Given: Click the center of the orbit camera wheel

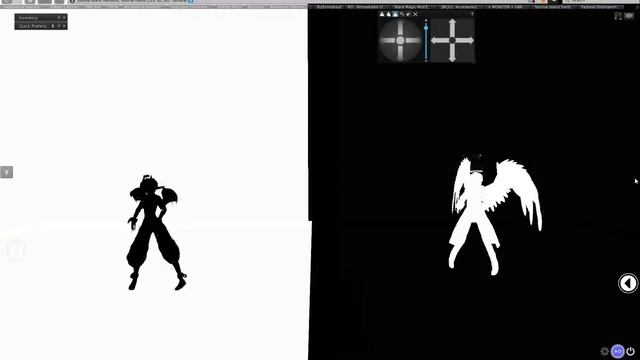Looking at the screenshot, I should click(400, 40).
